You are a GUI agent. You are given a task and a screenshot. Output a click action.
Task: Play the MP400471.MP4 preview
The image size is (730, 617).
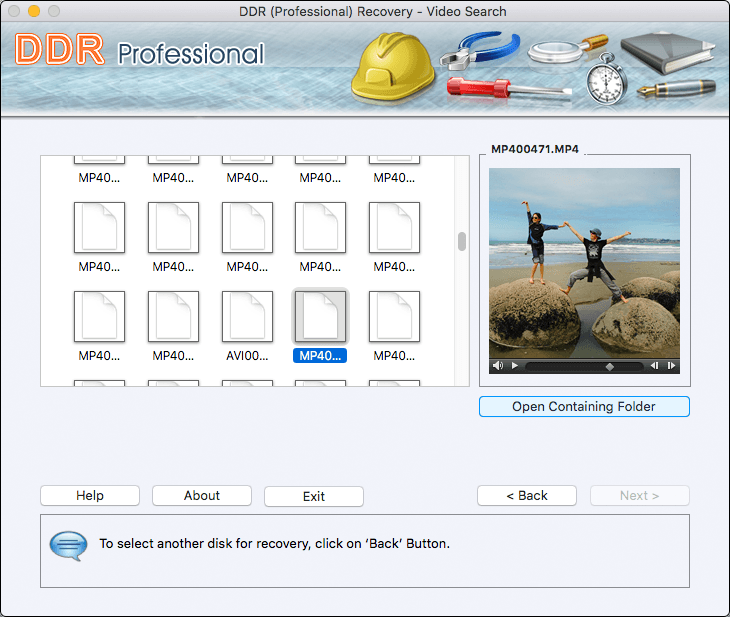click(x=515, y=366)
